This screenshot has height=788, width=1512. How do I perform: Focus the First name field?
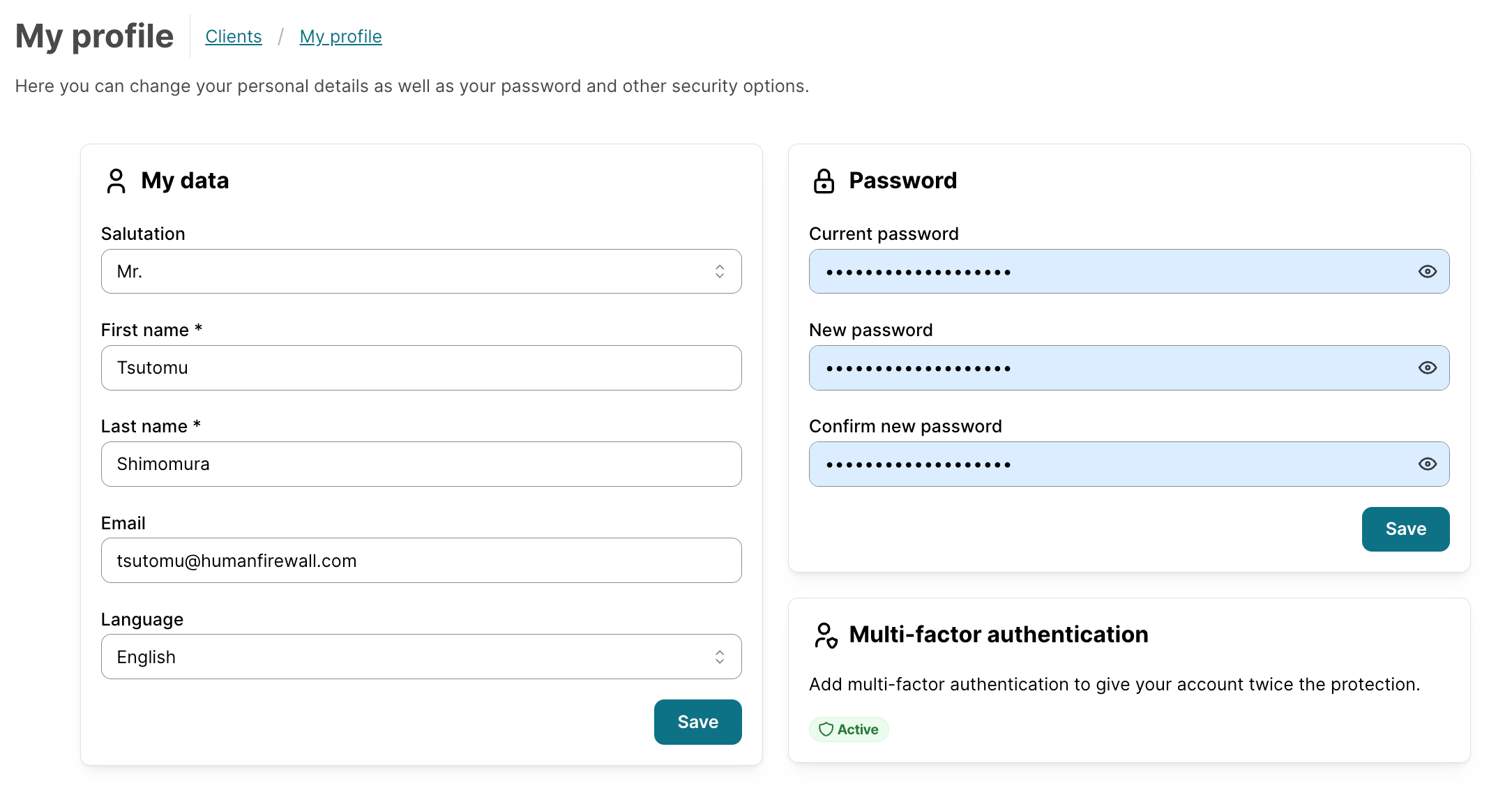(x=421, y=368)
